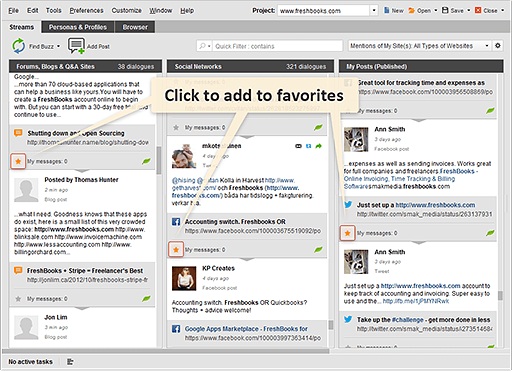Viewport: 512px width, 372px height.
Task: Click the retweet icon on mkotskinen's tweet
Action: 308,146
